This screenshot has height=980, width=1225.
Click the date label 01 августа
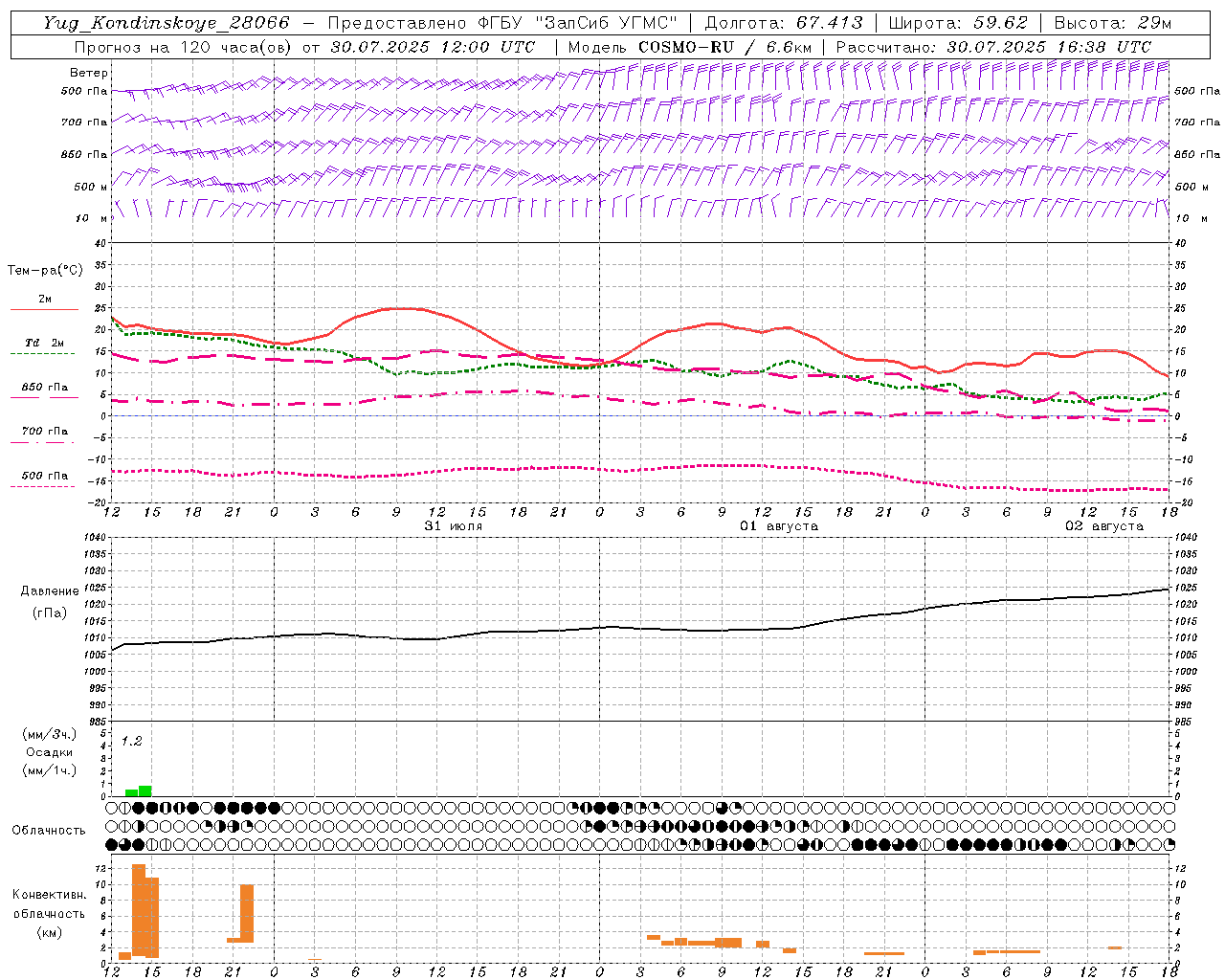(779, 526)
